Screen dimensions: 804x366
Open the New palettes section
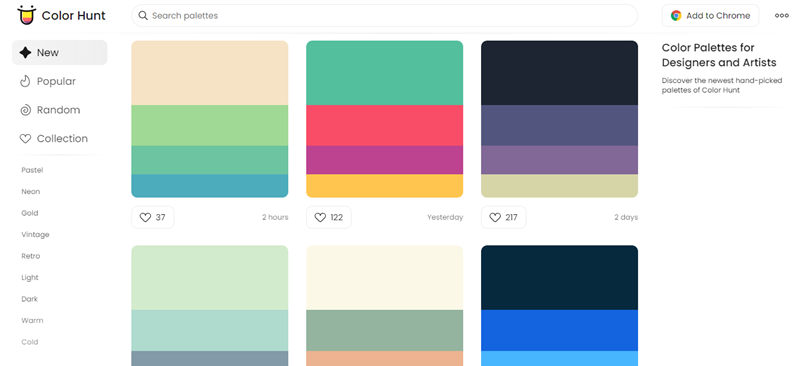point(59,53)
